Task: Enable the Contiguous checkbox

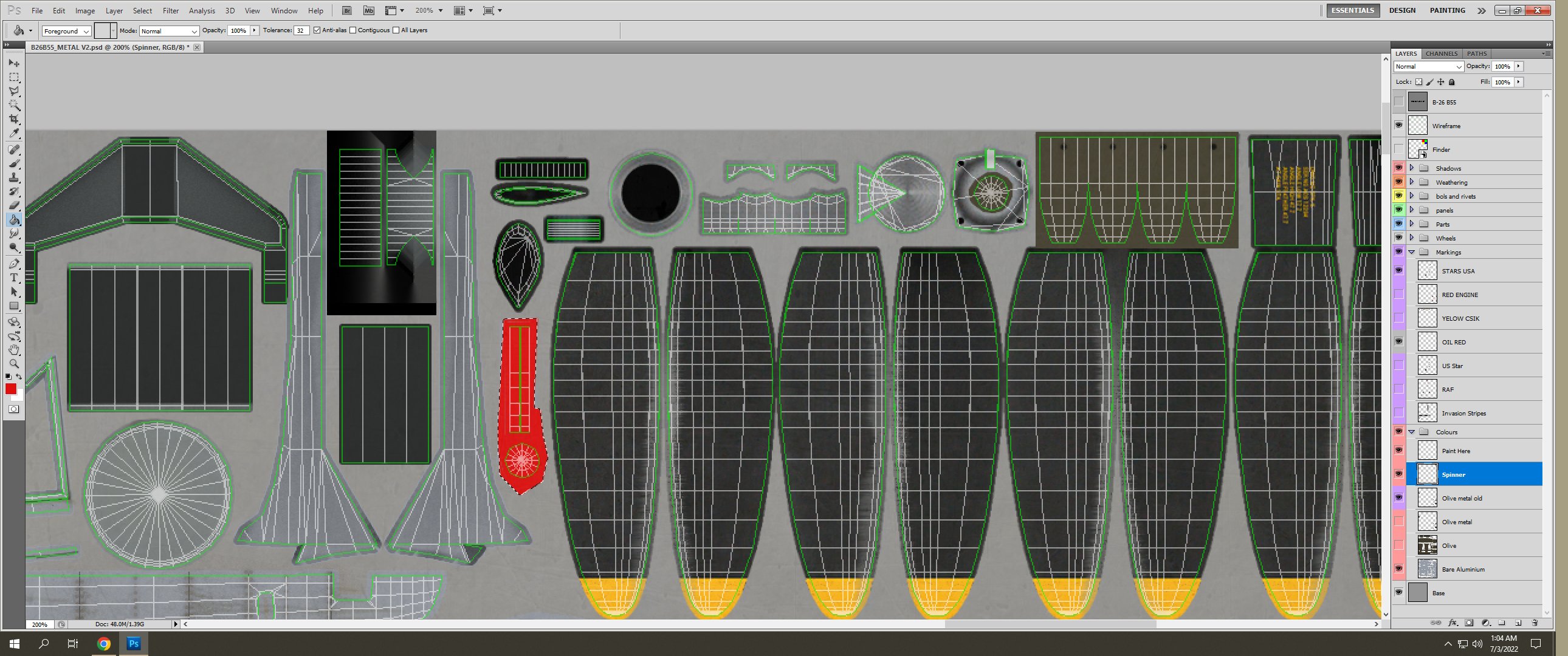Action: [x=353, y=30]
